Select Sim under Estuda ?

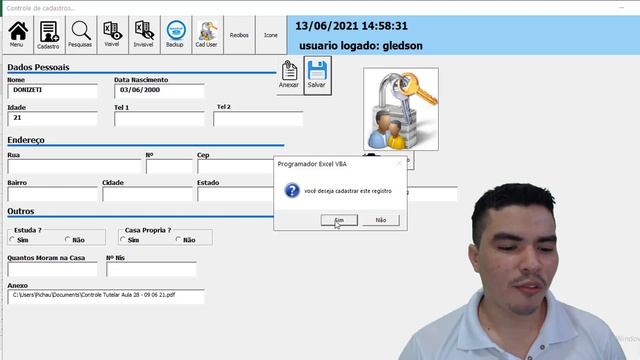click(x=12, y=240)
